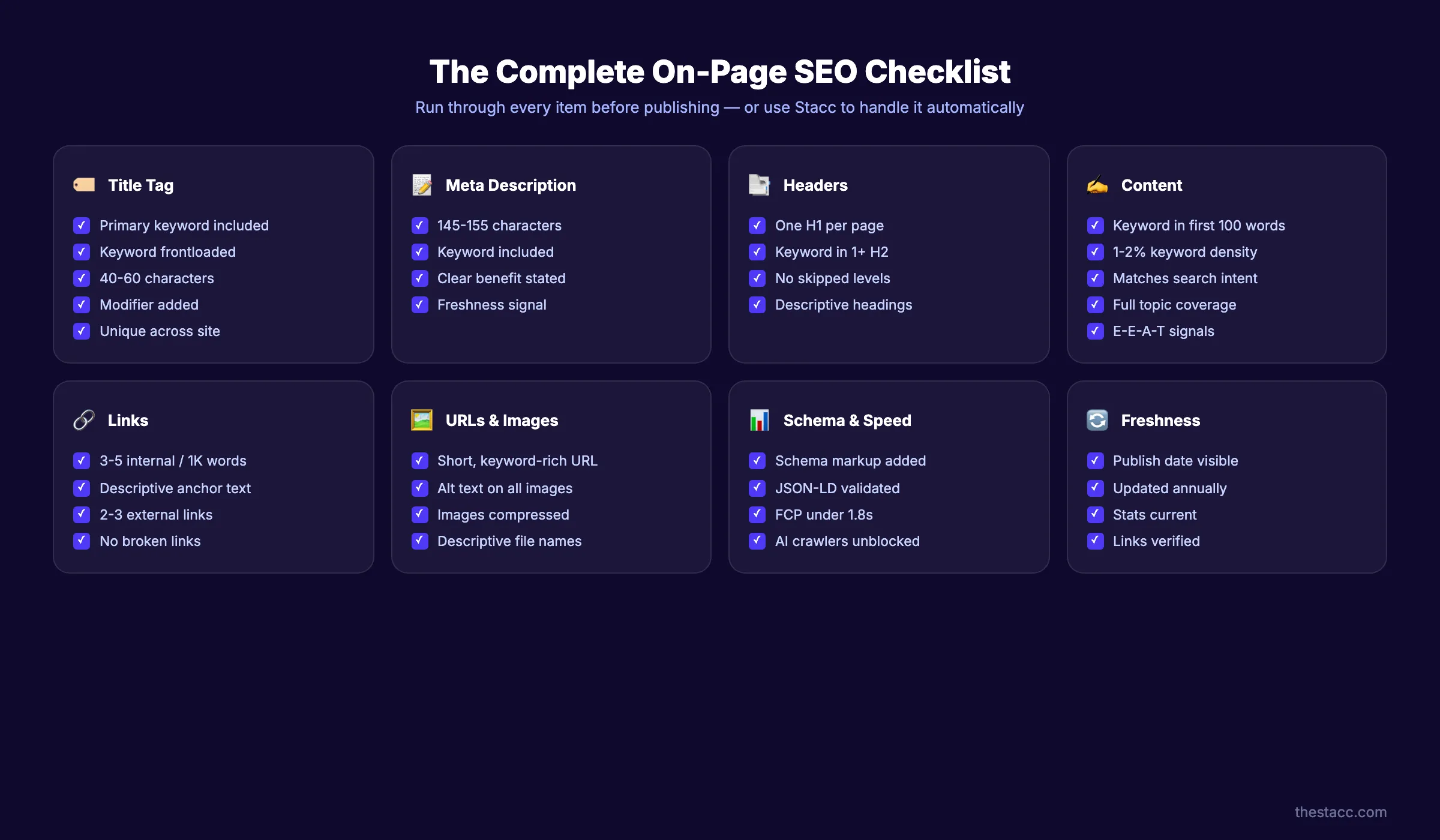This screenshot has height=840, width=1440.
Task: Click the Schema & Speed chart icon
Action: [760, 420]
